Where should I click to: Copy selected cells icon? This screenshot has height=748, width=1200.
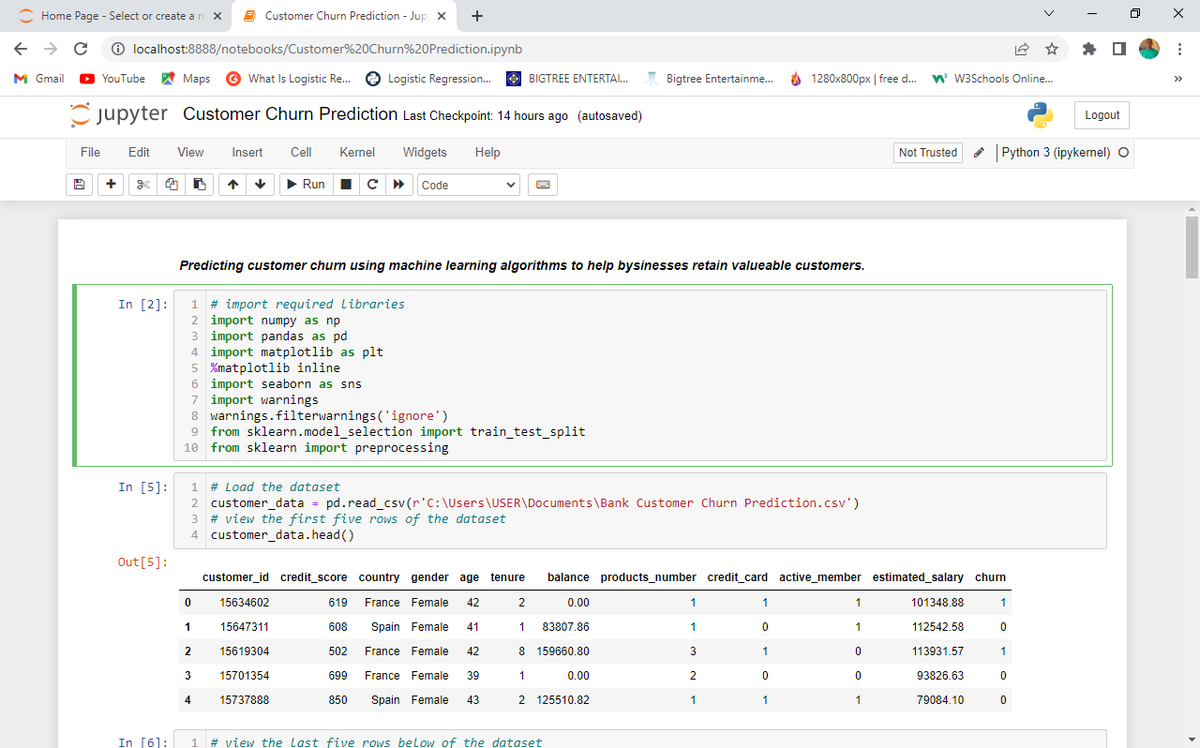coord(171,185)
